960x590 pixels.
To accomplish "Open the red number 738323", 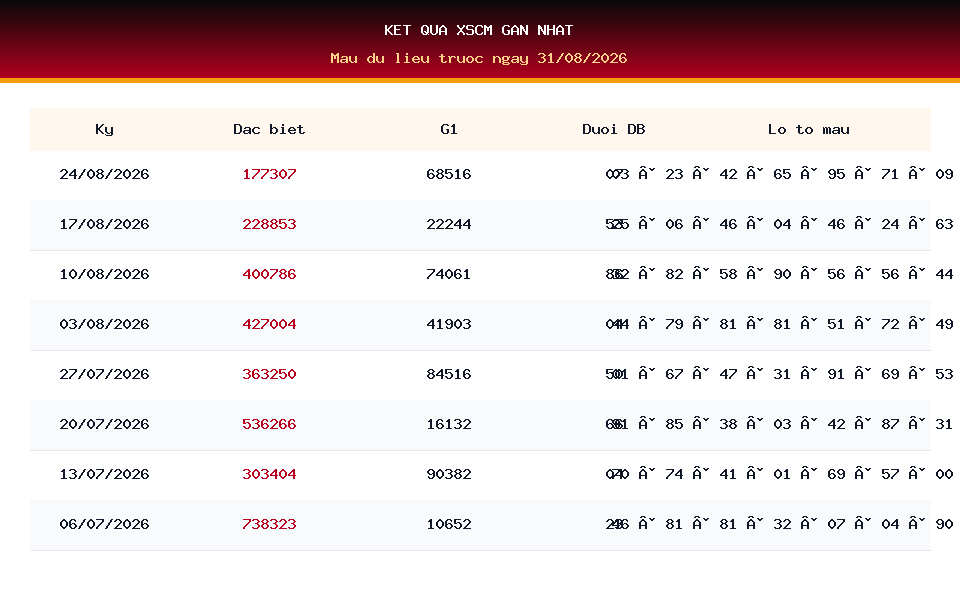I will tap(269, 524).
